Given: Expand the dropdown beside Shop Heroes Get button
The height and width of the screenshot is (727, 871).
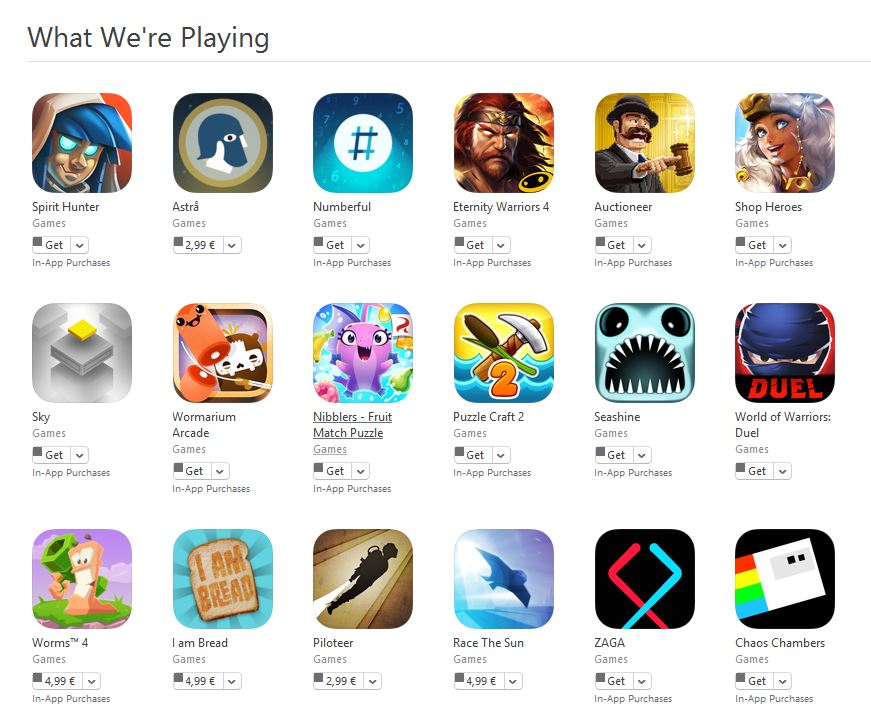Looking at the screenshot, I should click(x=783, y=245).
